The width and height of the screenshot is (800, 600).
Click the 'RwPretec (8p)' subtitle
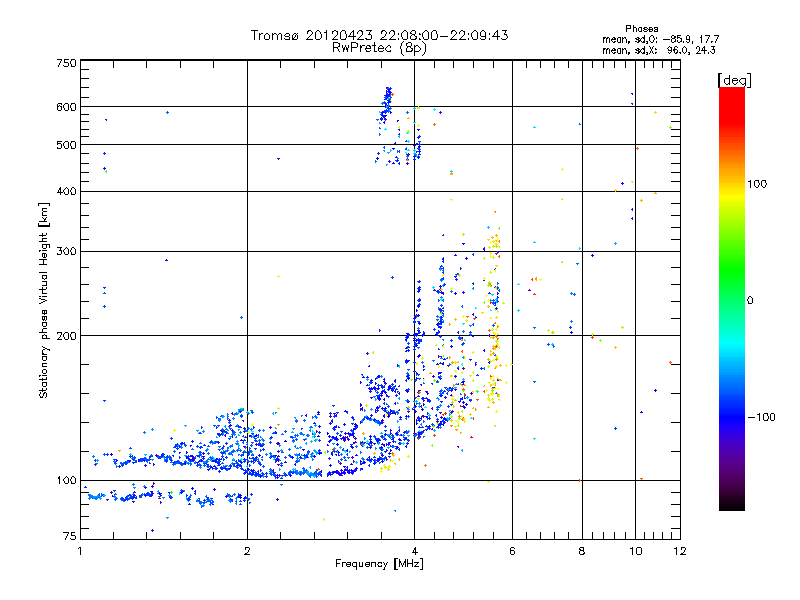click(x=379, y=48)
